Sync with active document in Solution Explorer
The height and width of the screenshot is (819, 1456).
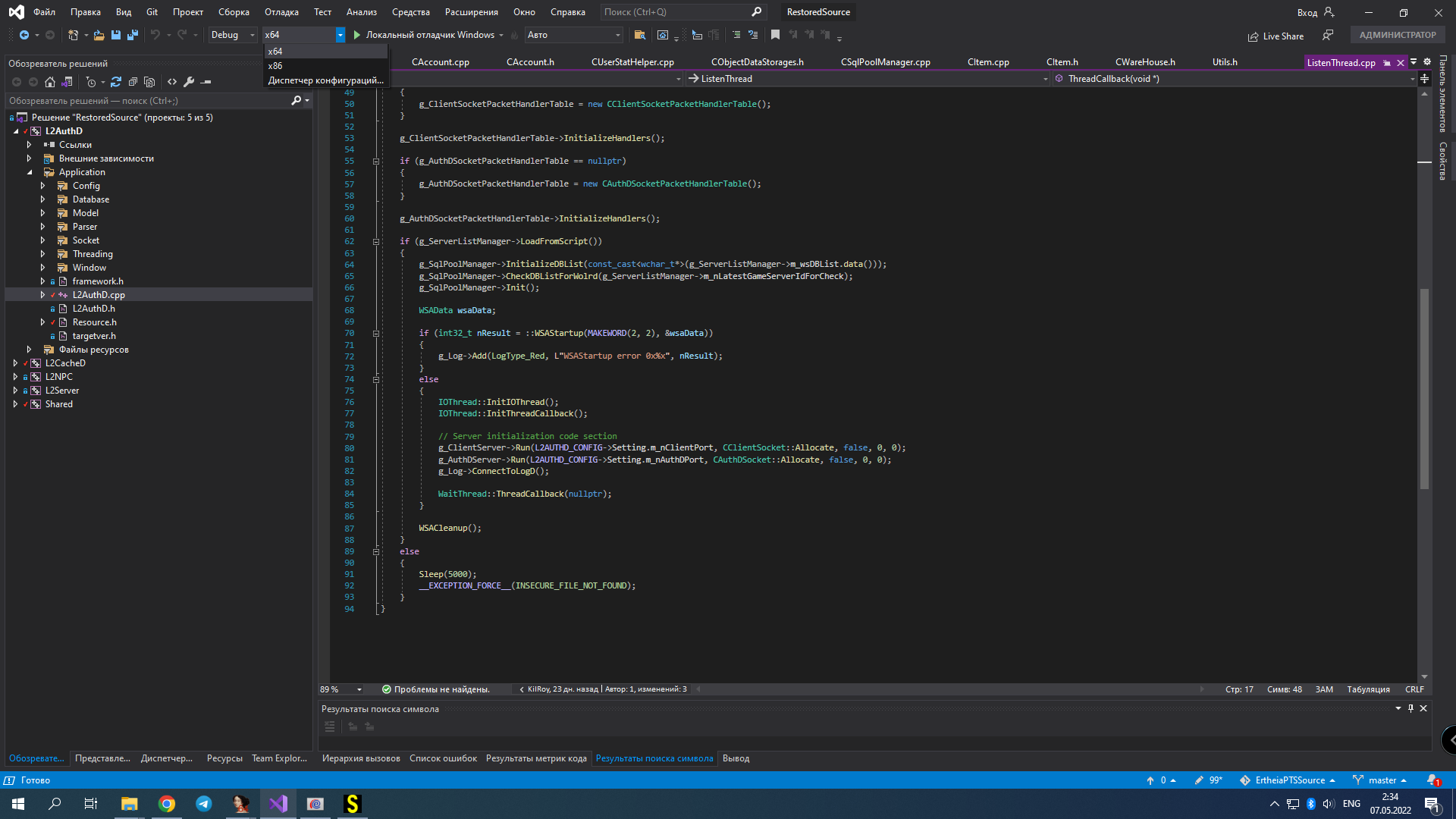point(116,82)
